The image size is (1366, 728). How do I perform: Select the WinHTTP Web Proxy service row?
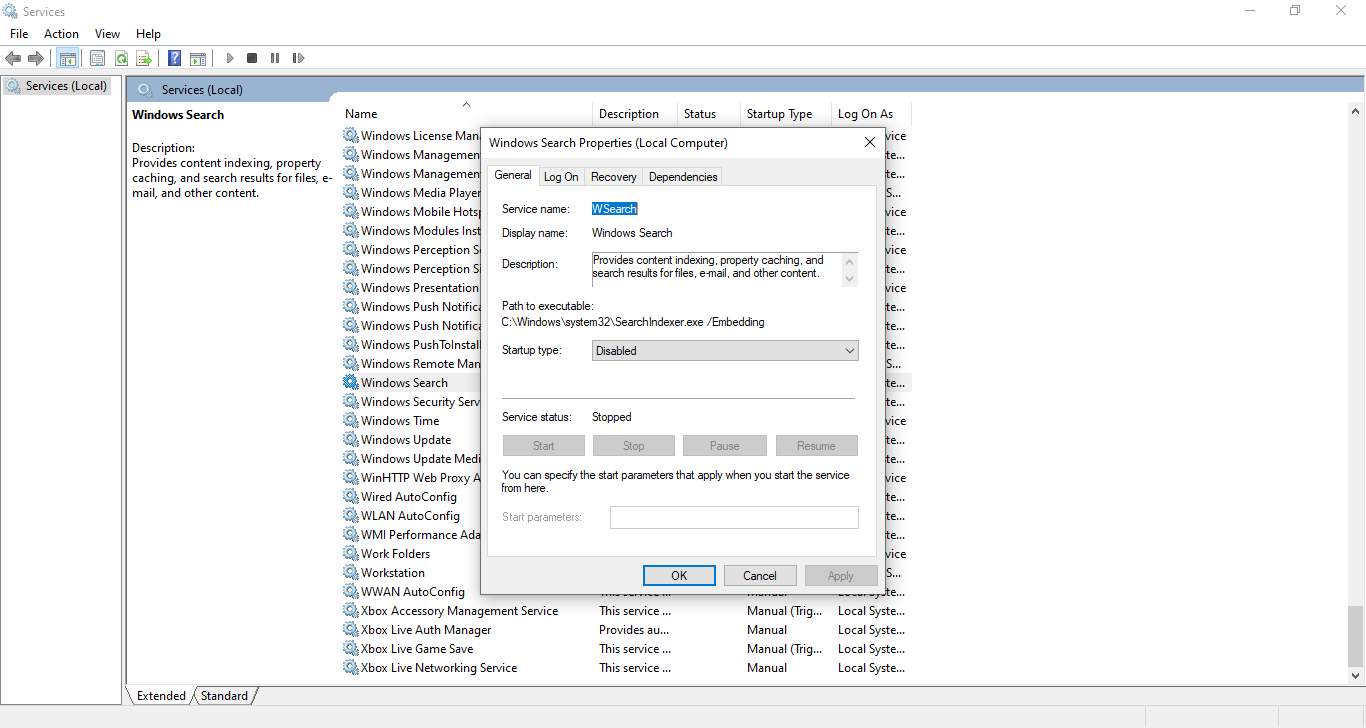pos(412,478)
